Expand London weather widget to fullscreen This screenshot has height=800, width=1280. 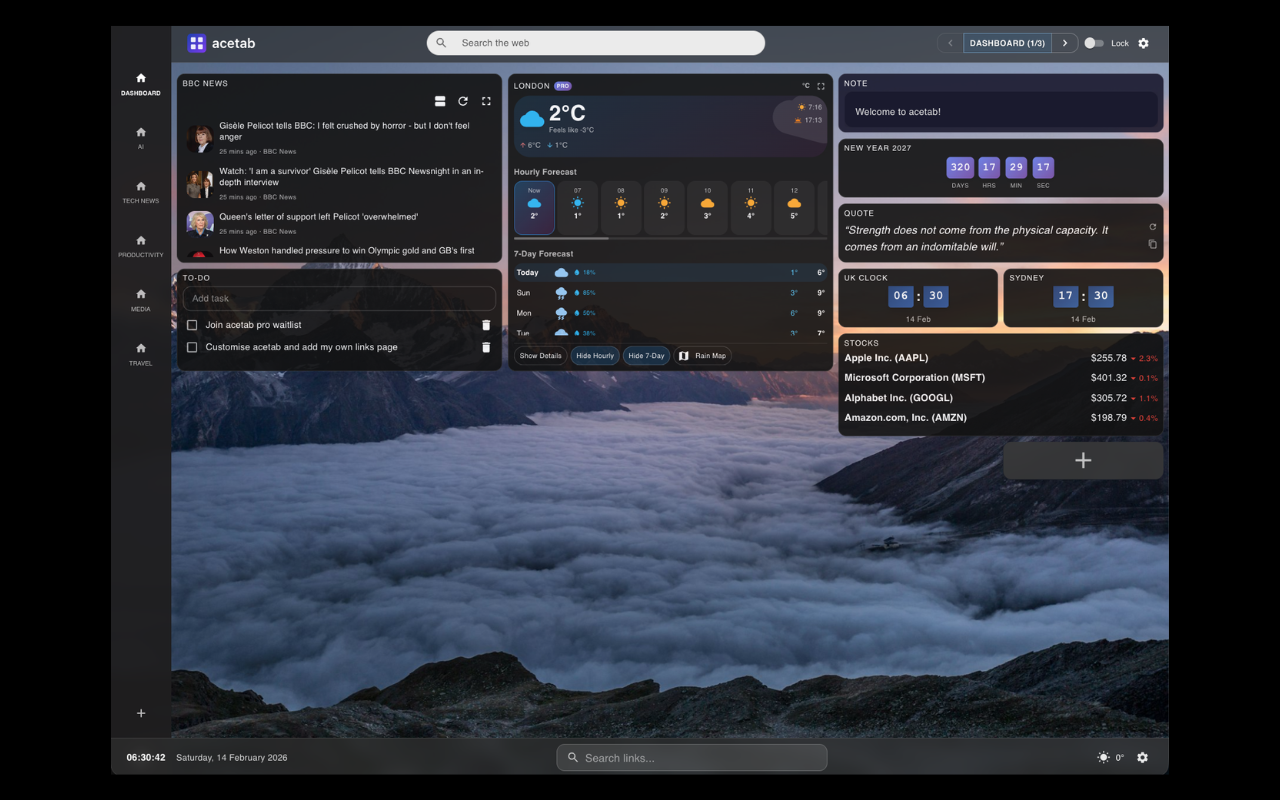coord(821,86)
